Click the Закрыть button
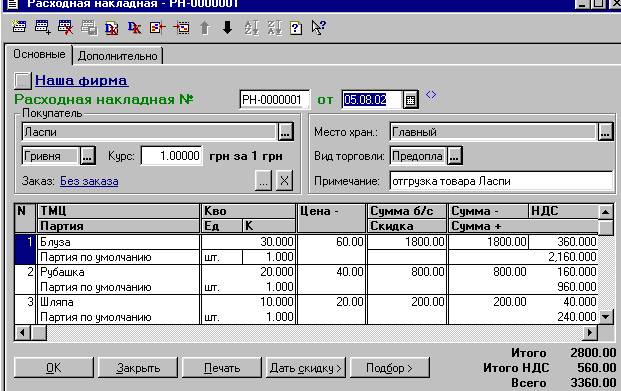The height and width of the screenshot is (391, 621). pyautogui.click(x=138, y=368)
